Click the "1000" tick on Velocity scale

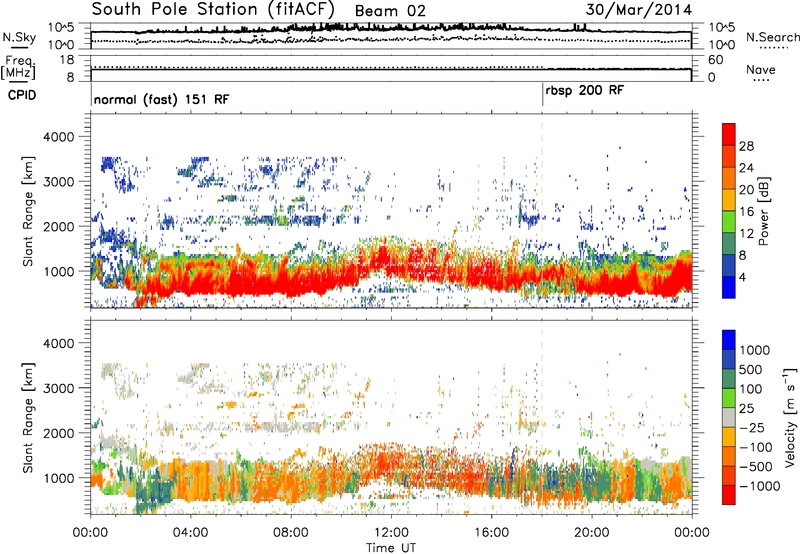(x=755, y=350)
